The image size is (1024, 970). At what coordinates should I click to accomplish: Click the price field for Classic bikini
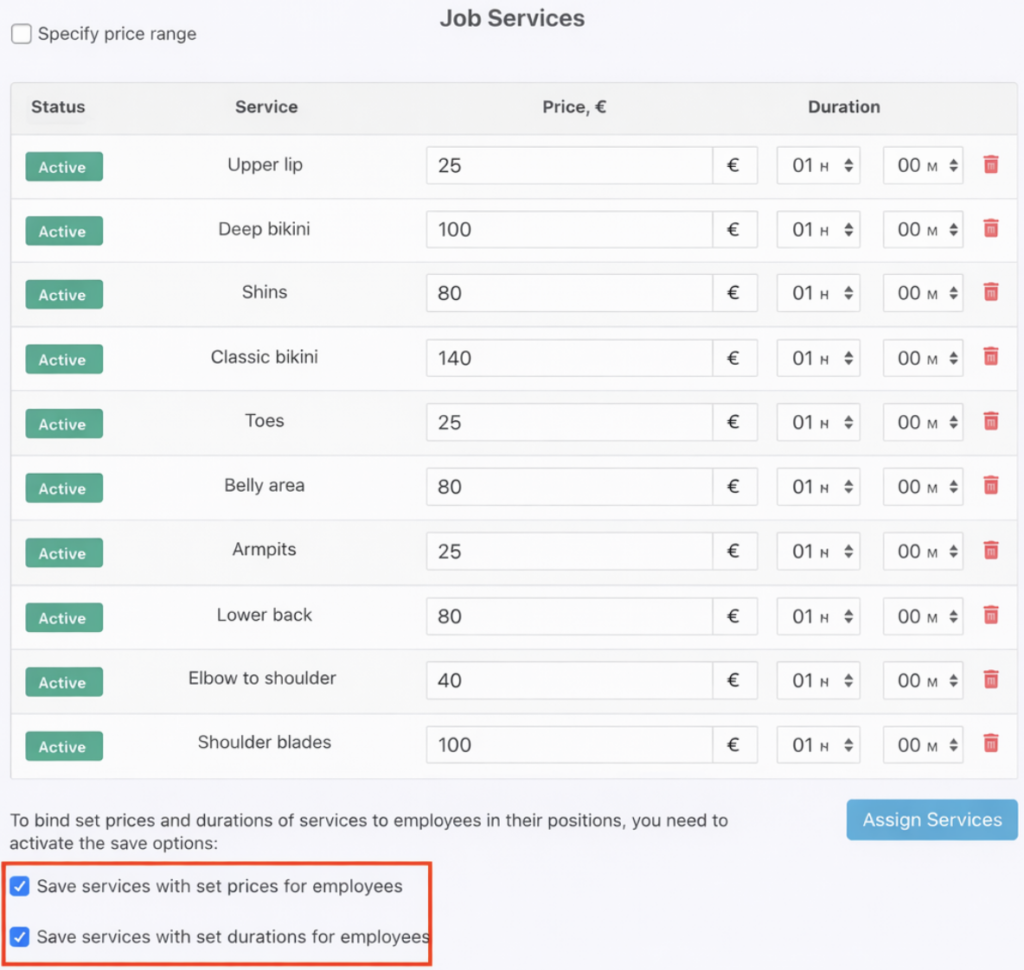(x=568, y=358)
